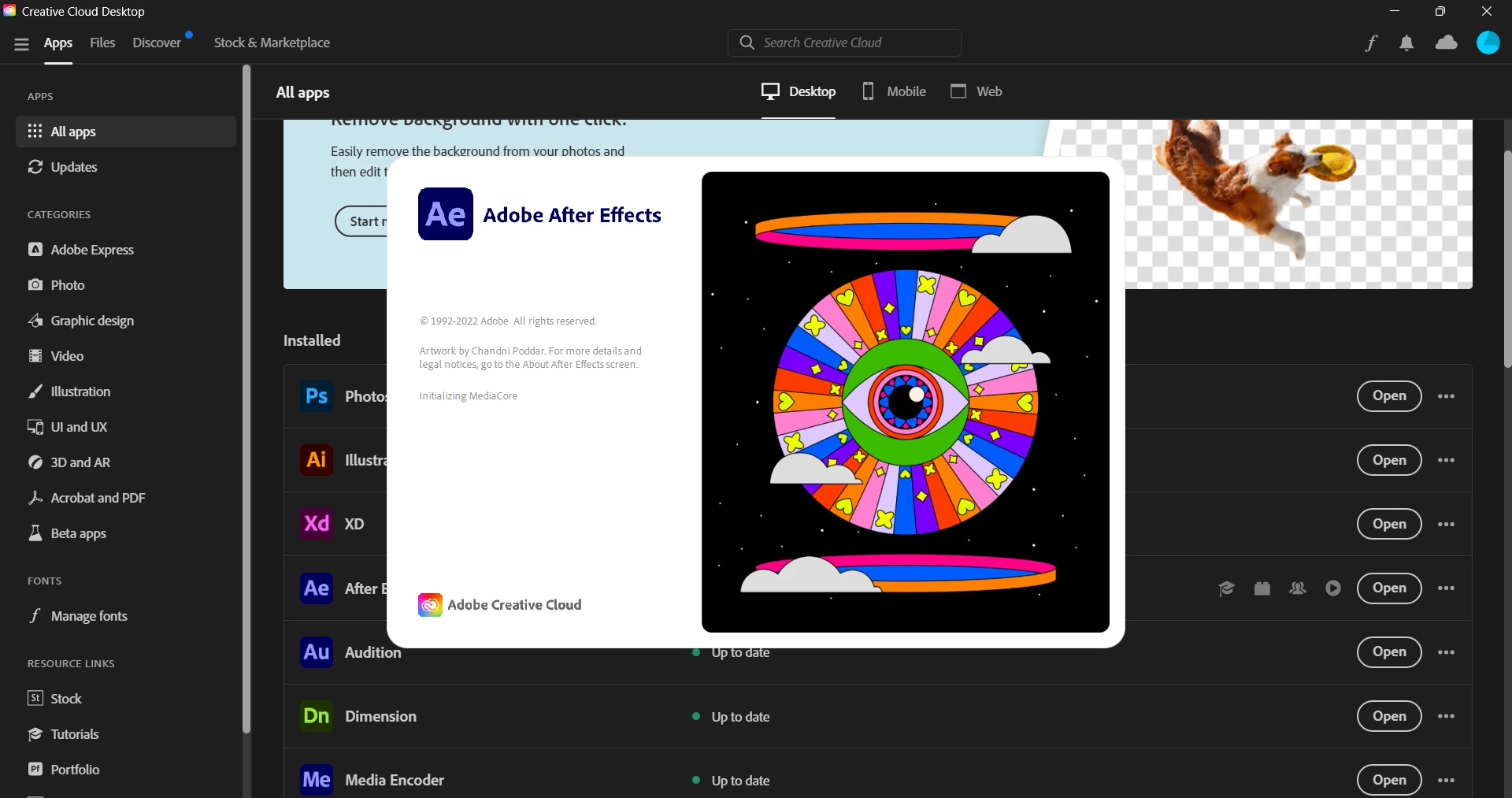Click the Illustrator Ai app icon
This screenshot has height=798, width=1512.
click(317, 460)
